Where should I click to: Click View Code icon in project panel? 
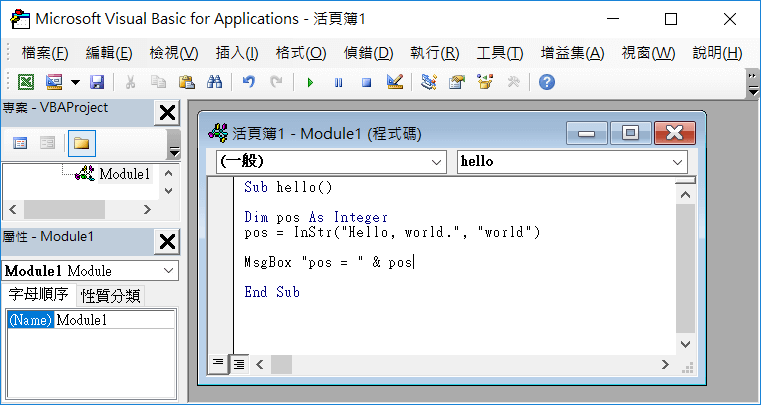[20, 144]
